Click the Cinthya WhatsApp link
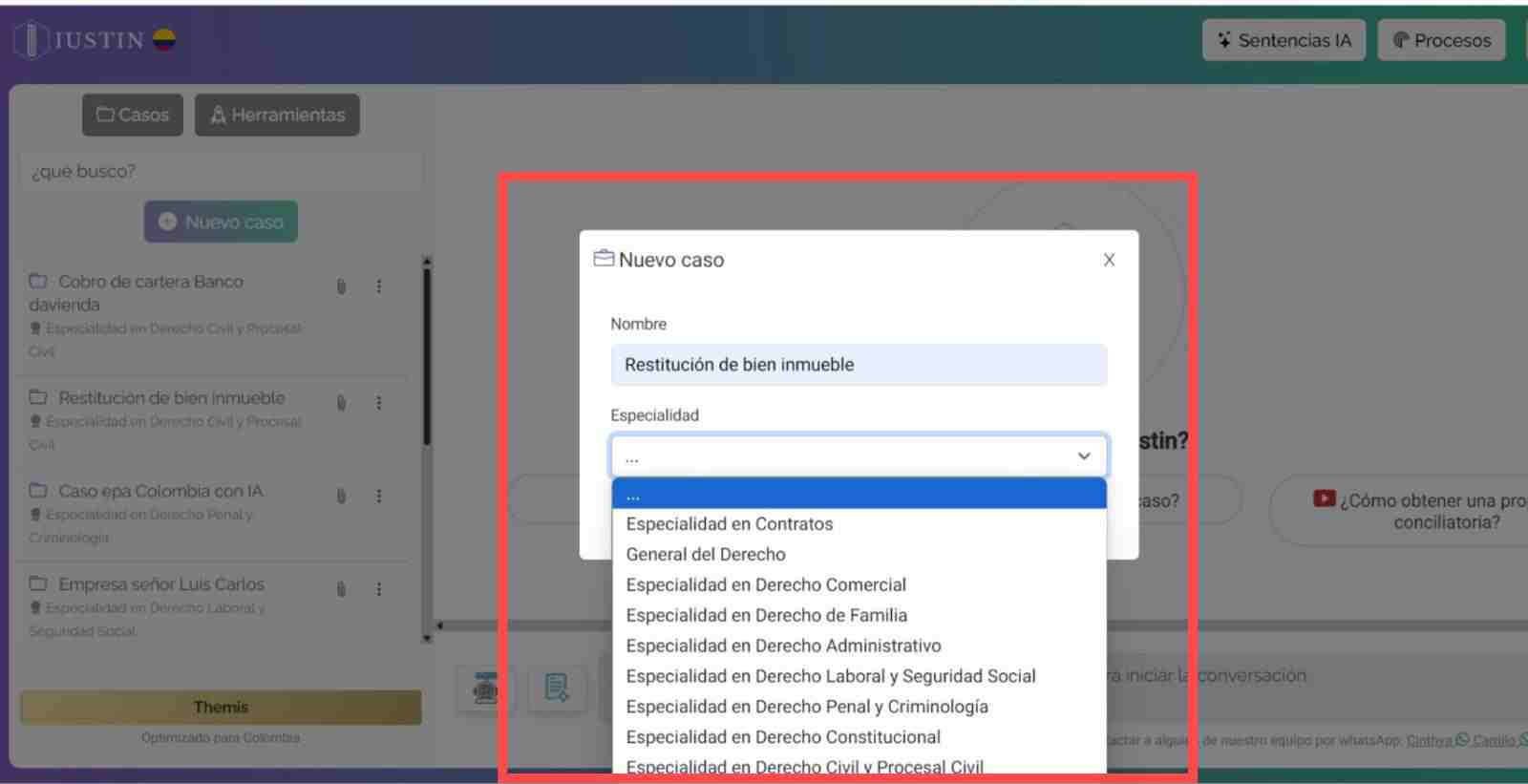Screen dimensions: 1528x784 [1438, 740]
